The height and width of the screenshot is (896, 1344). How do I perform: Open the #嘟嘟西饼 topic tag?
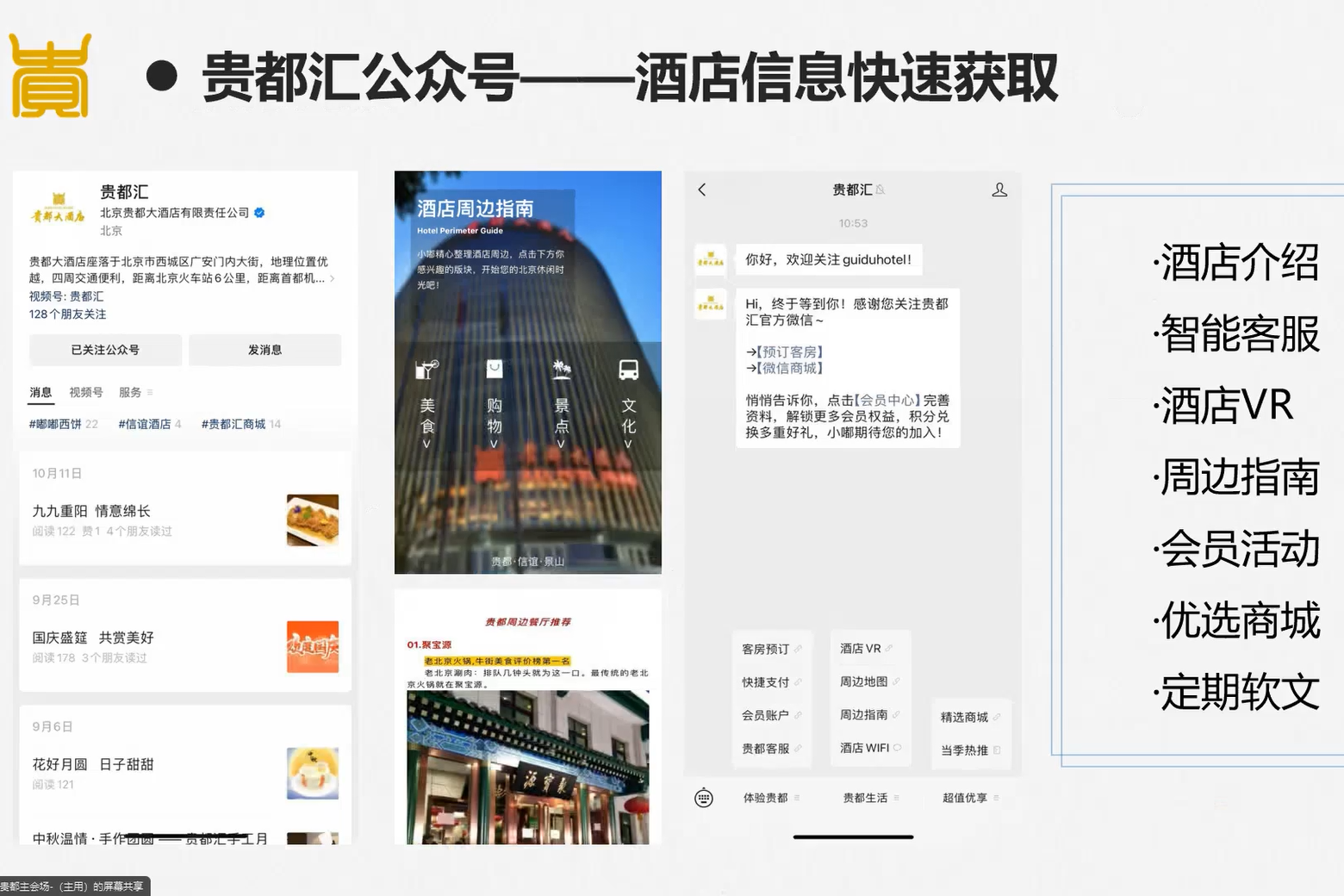(64, 424)
